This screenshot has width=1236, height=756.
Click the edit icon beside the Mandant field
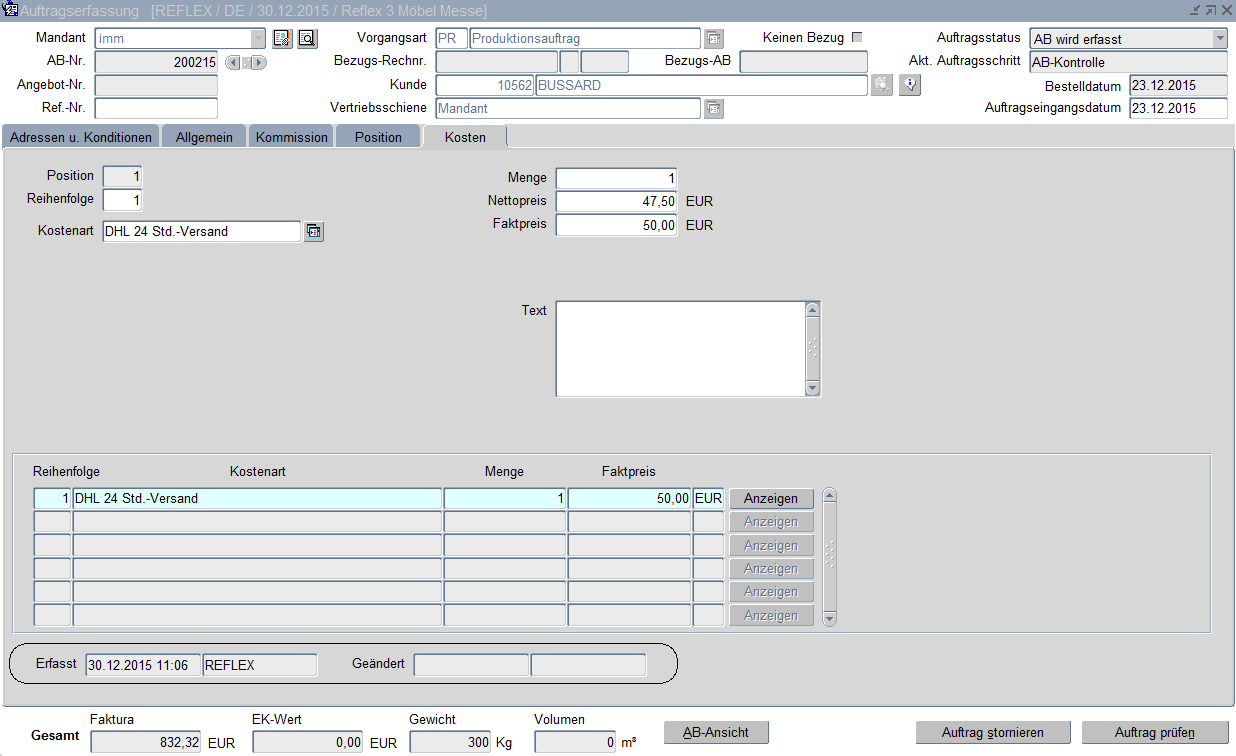point(281,39)
